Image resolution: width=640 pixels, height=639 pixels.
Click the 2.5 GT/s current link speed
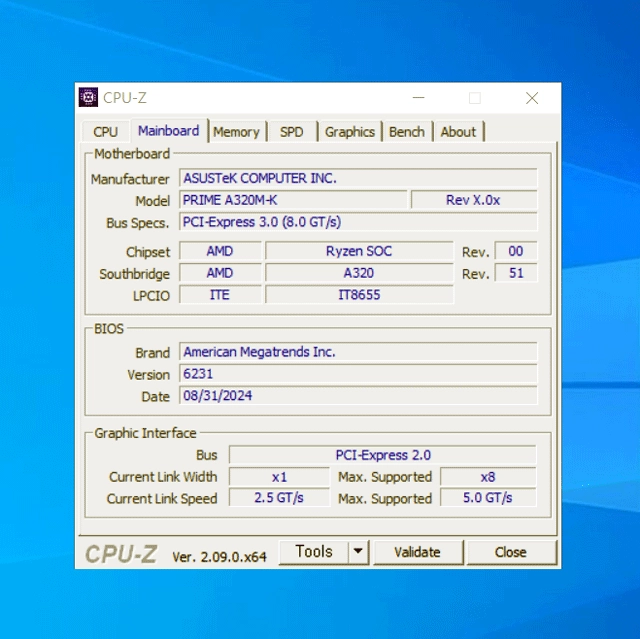[x=279, y=498]
